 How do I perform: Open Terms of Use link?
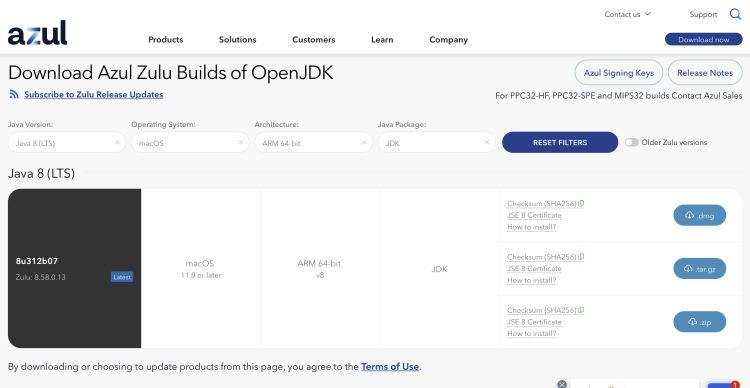[390, 367]
